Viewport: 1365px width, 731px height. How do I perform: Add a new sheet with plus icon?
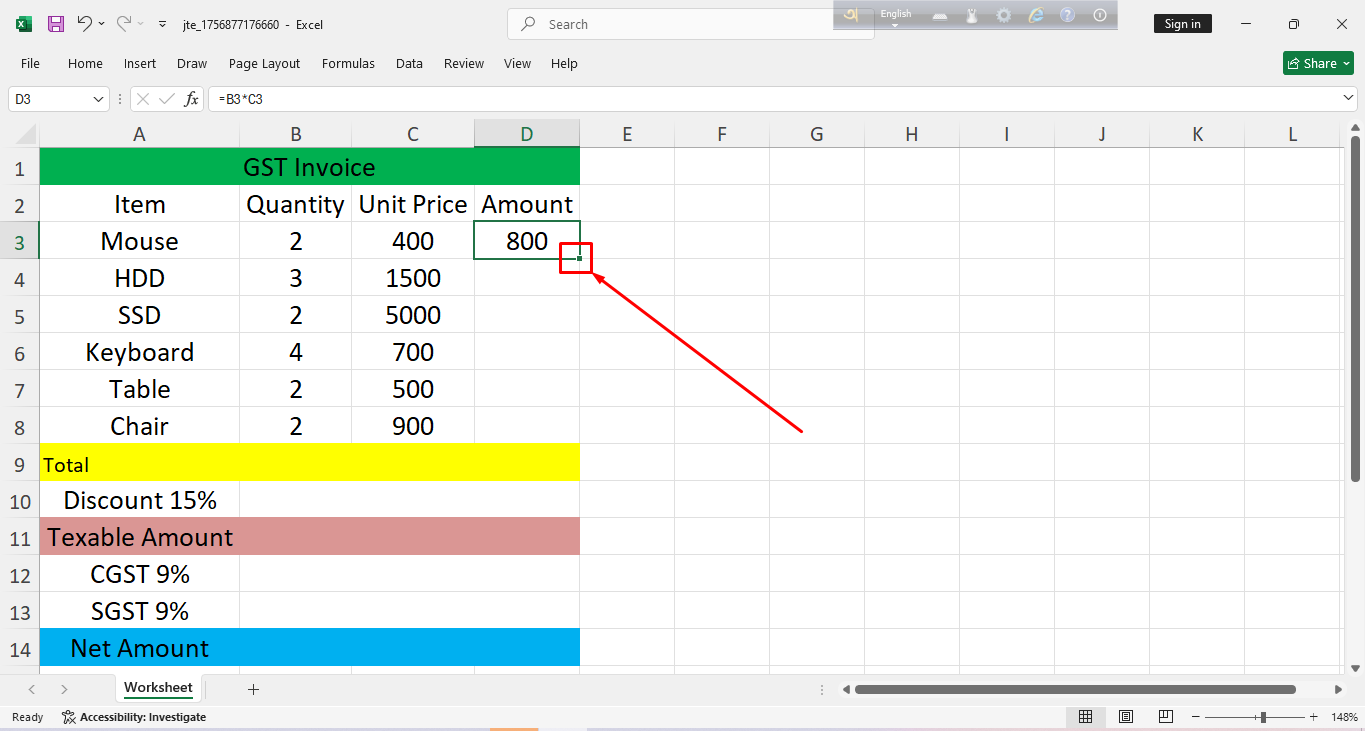[253, 689]
